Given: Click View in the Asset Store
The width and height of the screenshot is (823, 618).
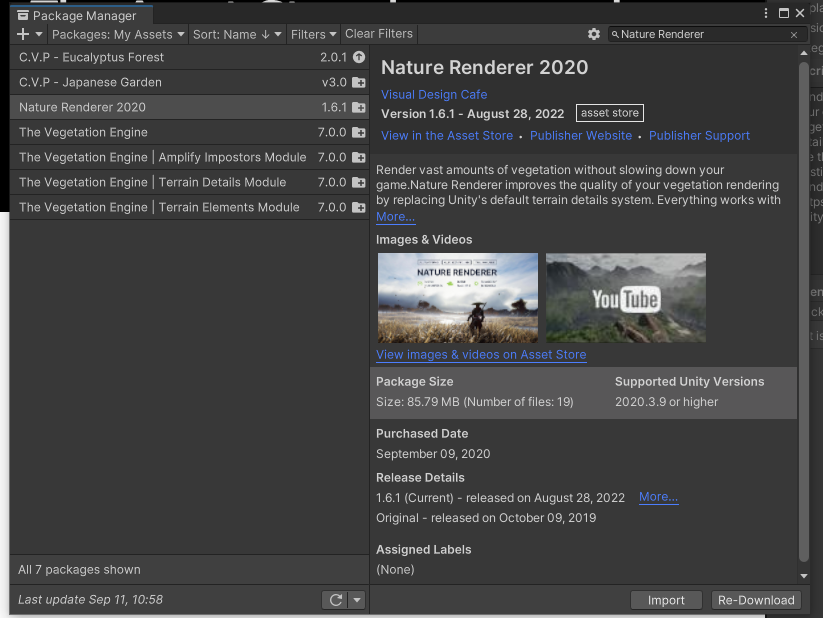Looking at the screenshot, I should [x=447, y=135].
